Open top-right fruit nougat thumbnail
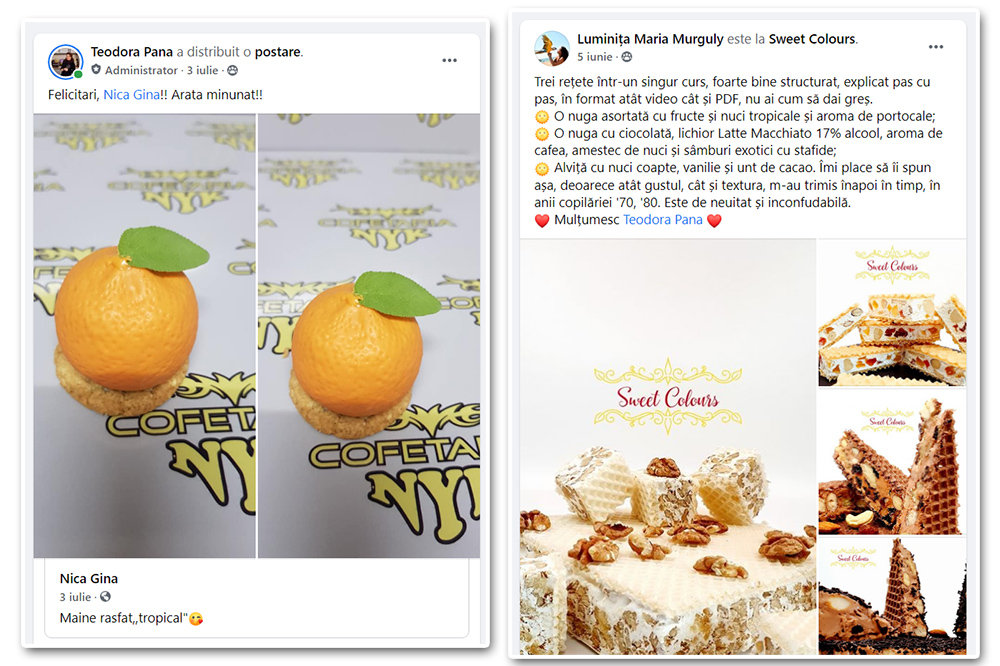This screenshot has width=1000, height=666. [x=892, y=313]
